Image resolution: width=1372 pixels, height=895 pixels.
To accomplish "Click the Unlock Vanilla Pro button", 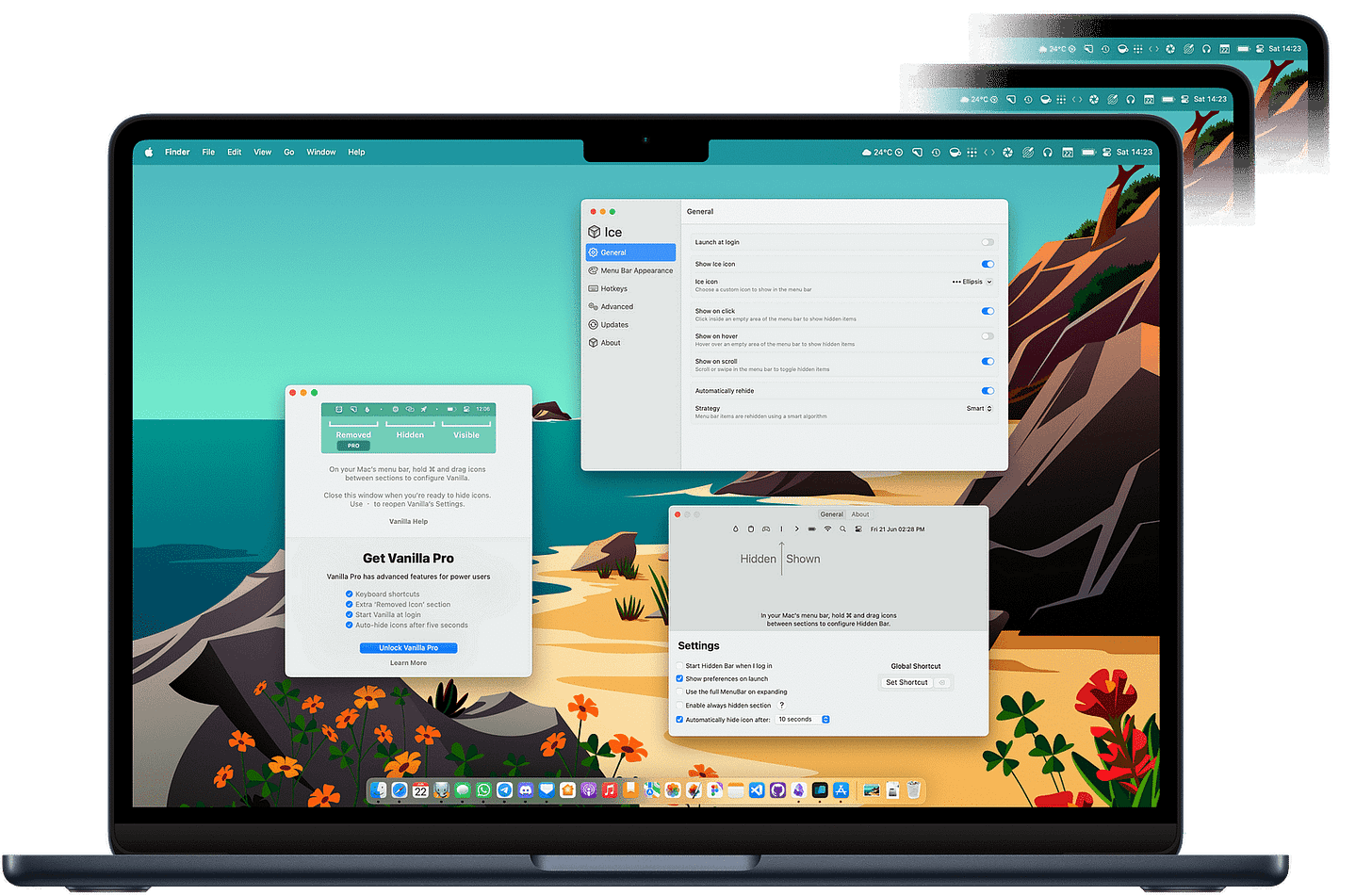I will (408, 648).
